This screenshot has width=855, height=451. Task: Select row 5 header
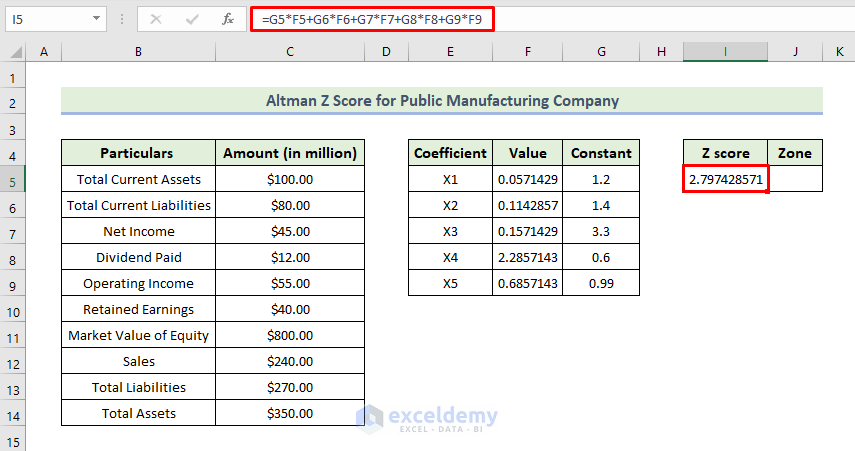tap(11, 179)
